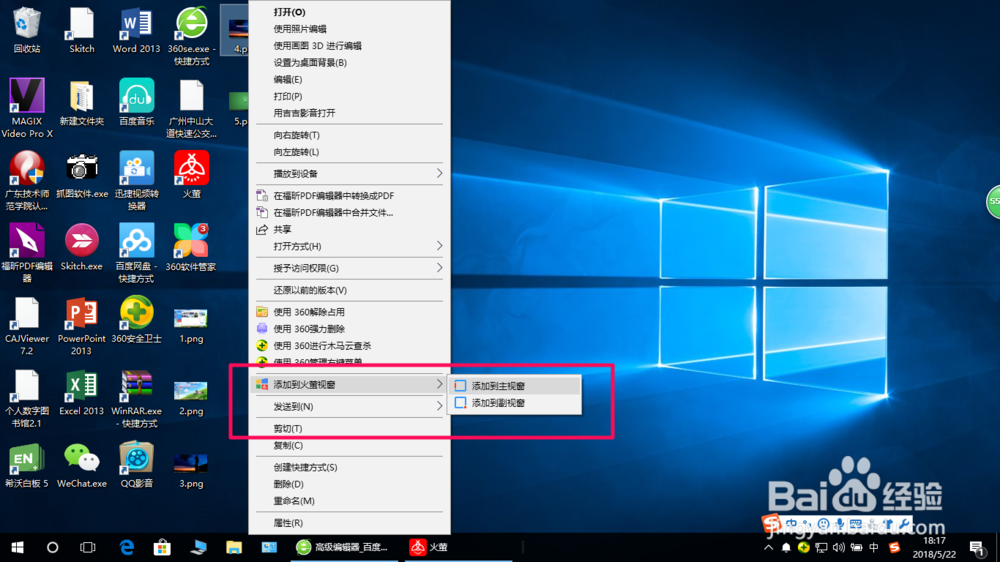The height and width of the screenshot is (562, 1000).
Task: Select the 迅捷视频转换器 desktop icon
Action: (136, 181)
